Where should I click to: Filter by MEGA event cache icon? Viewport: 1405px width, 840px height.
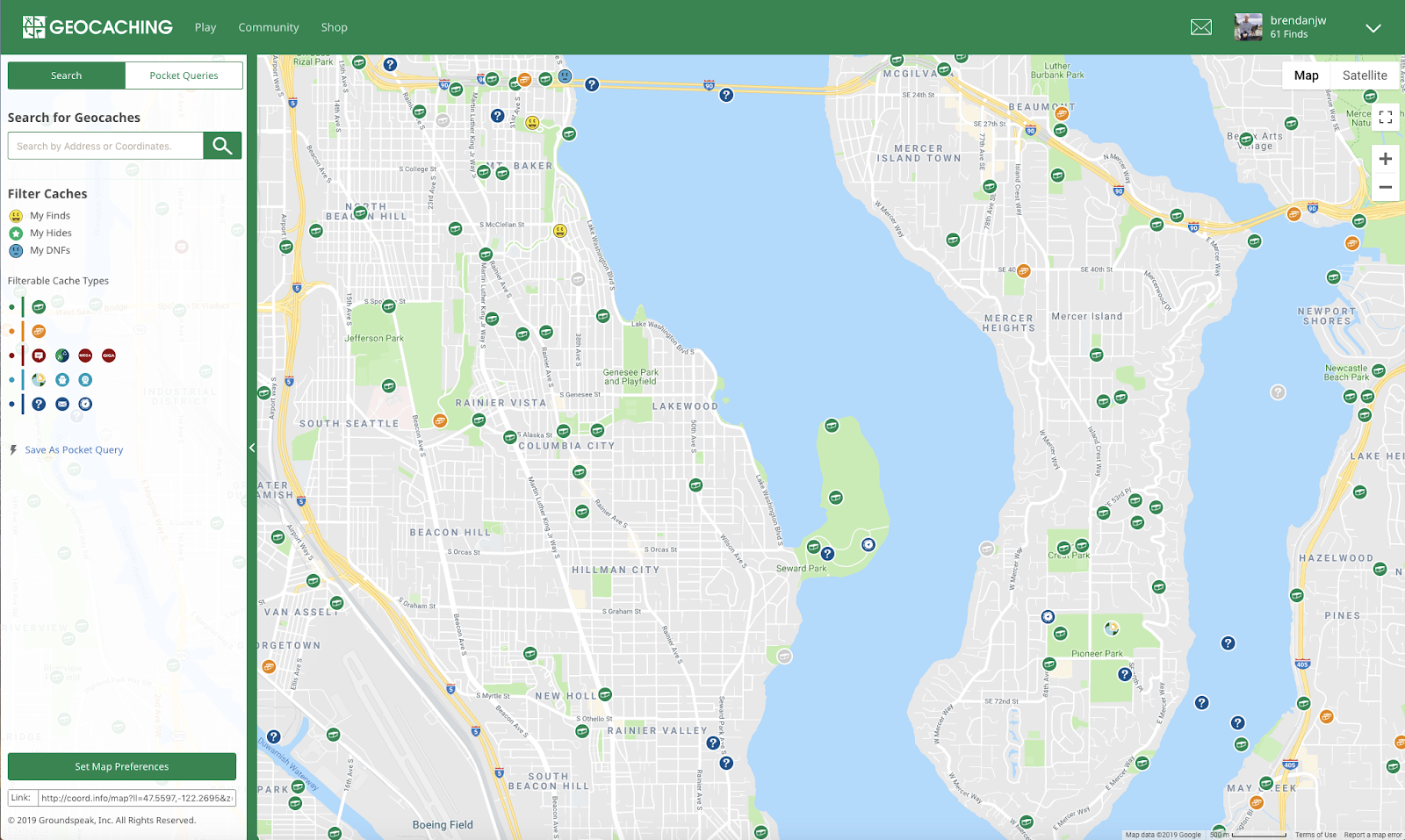coord(85,355)
